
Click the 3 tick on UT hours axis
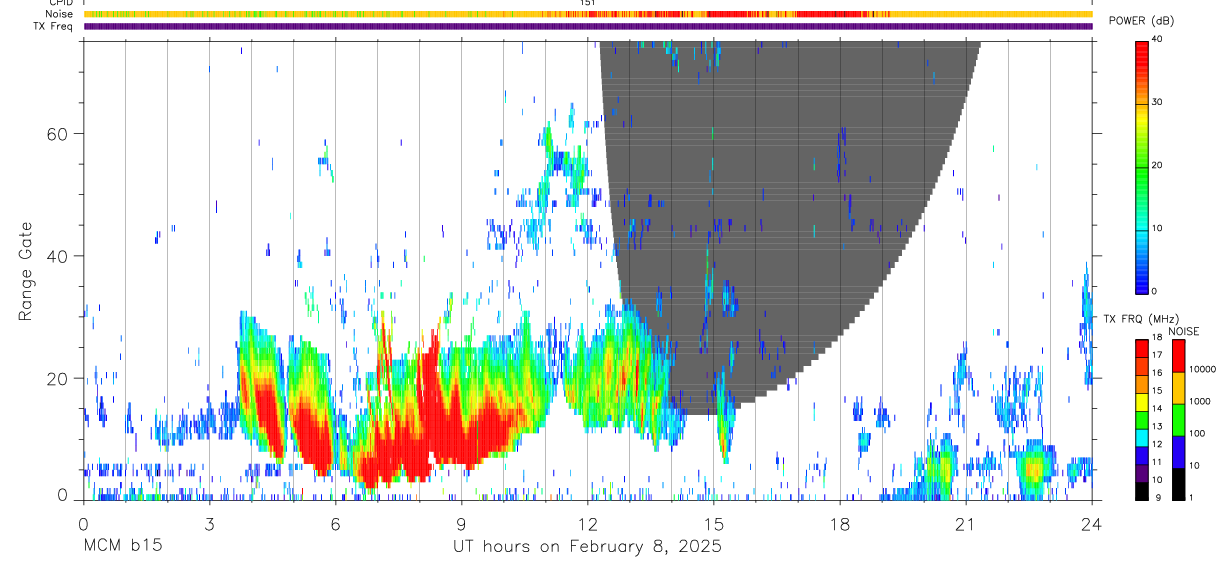point(209,523)
